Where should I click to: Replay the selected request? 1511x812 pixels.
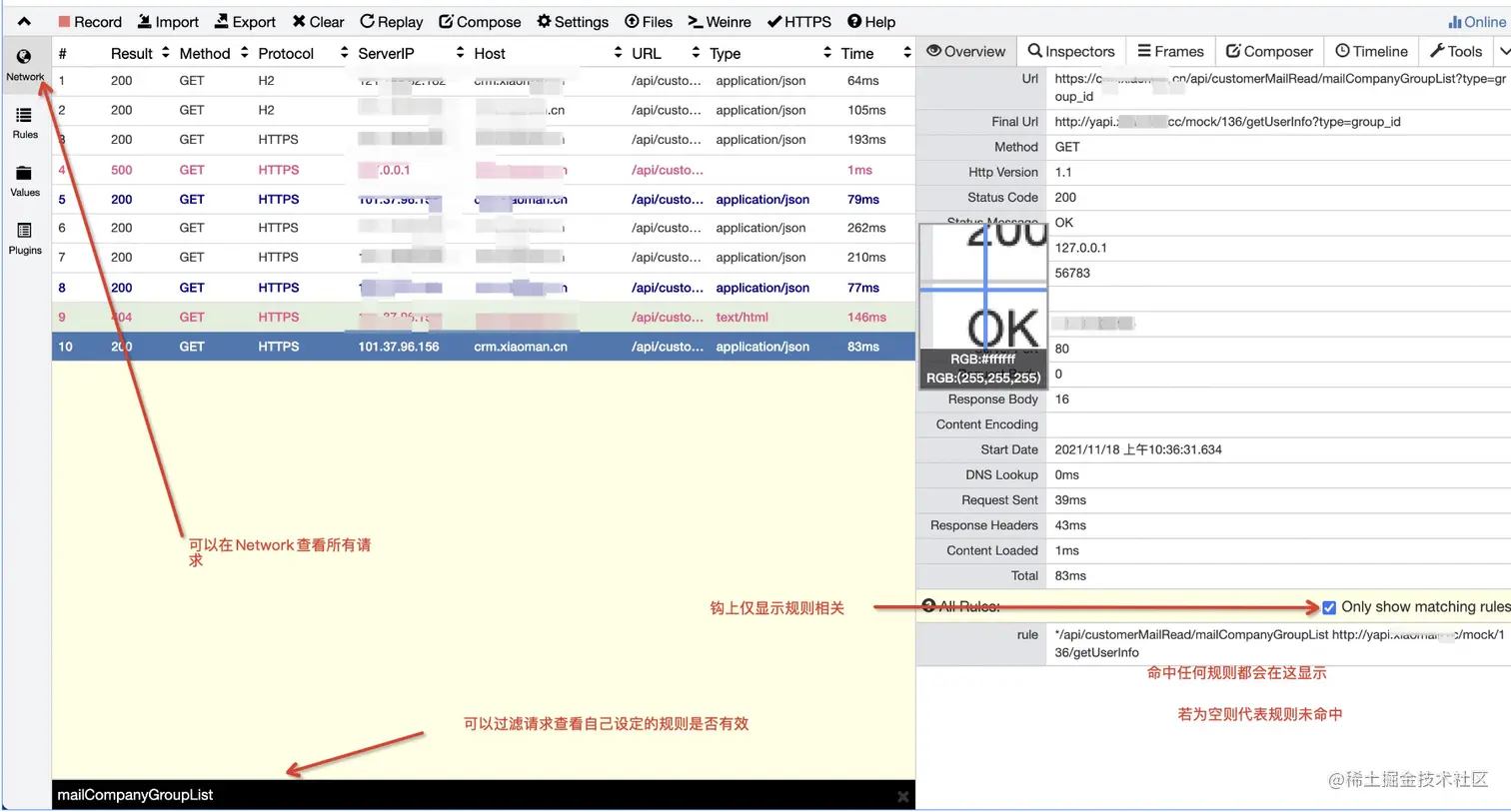[391, 21]
